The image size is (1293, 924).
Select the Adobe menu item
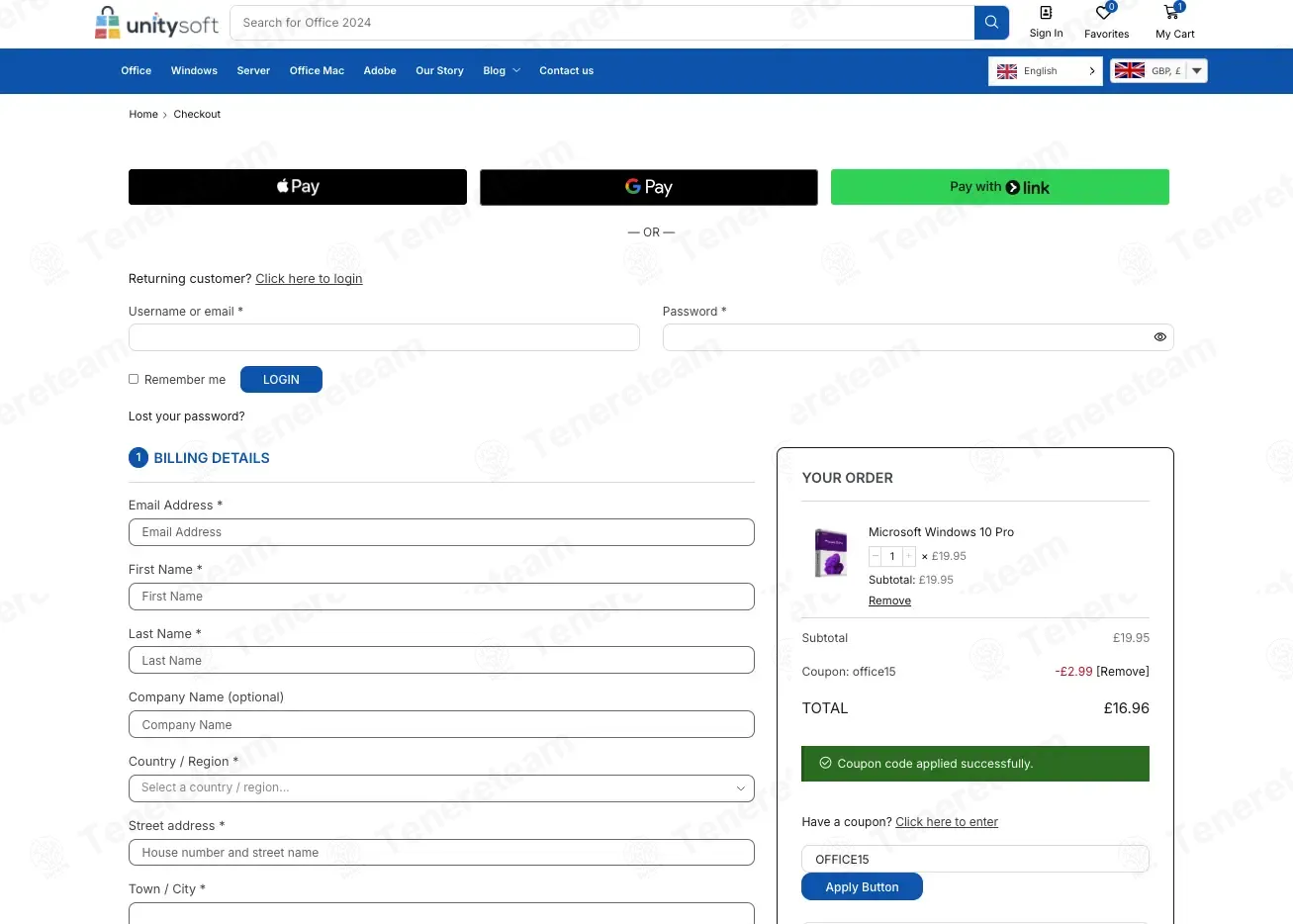pos(380,71)
